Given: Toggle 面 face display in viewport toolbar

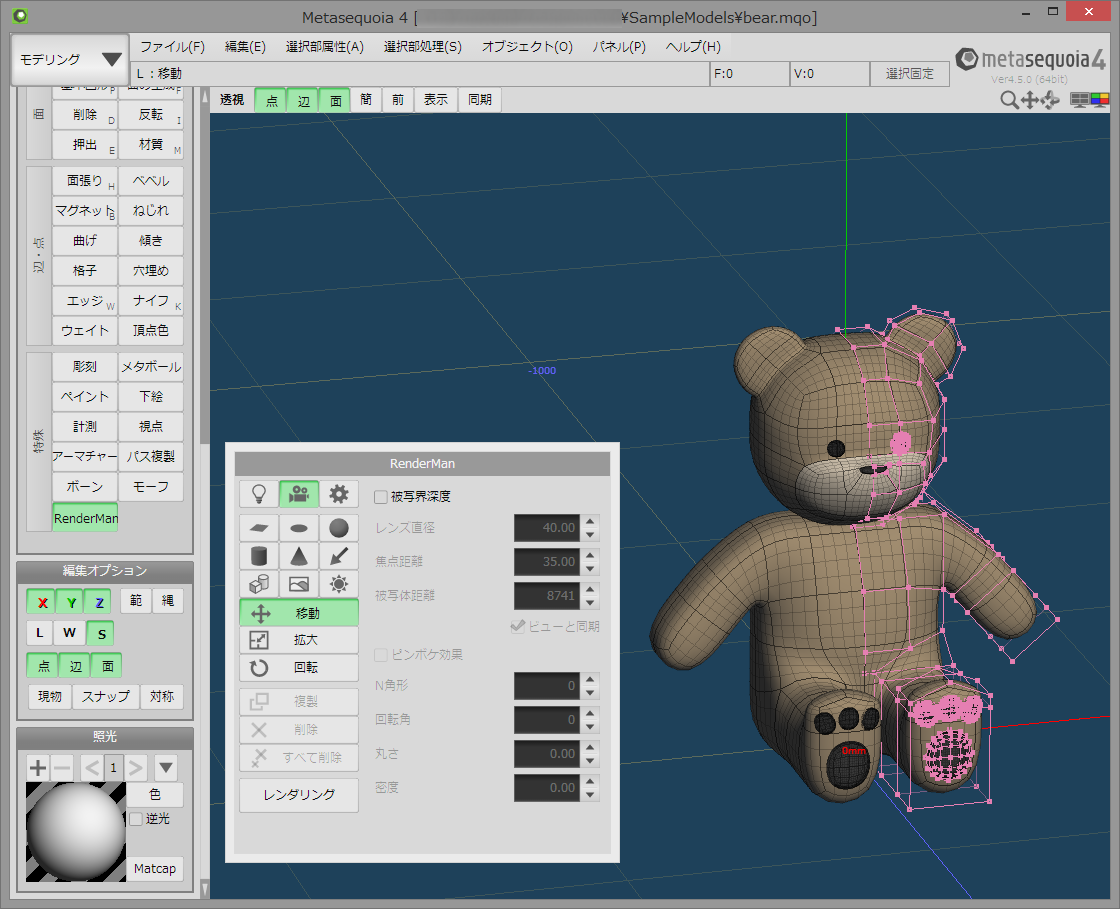Looking at the screenshot, I should (335, 101).
